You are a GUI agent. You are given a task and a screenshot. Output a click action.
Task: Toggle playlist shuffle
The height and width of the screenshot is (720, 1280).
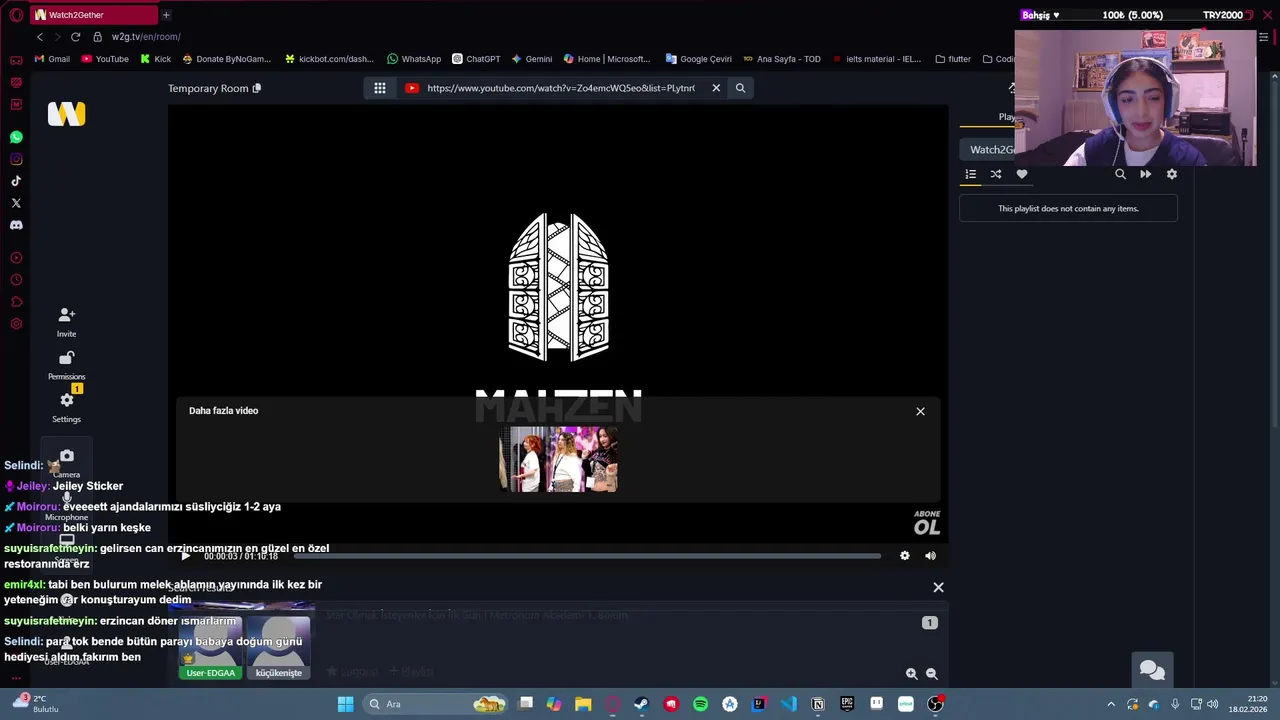[996, 174]
